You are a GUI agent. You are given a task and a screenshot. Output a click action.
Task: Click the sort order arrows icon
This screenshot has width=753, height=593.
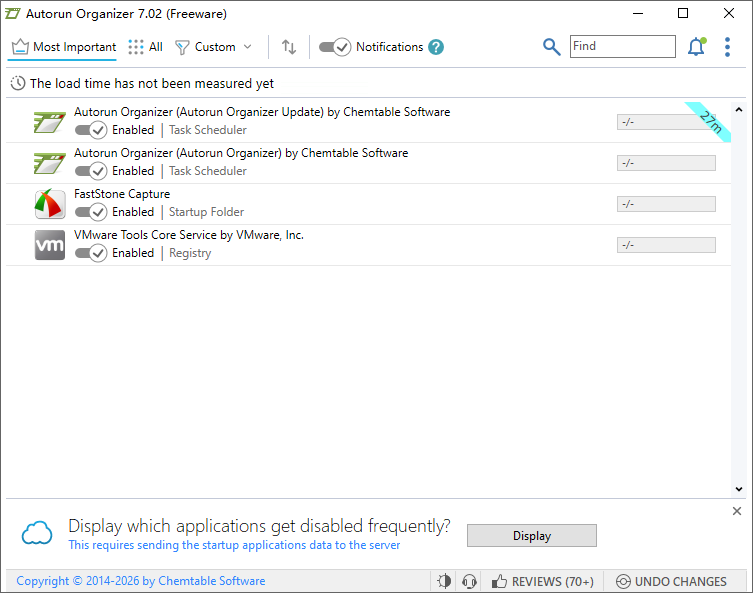click(289, 47)
